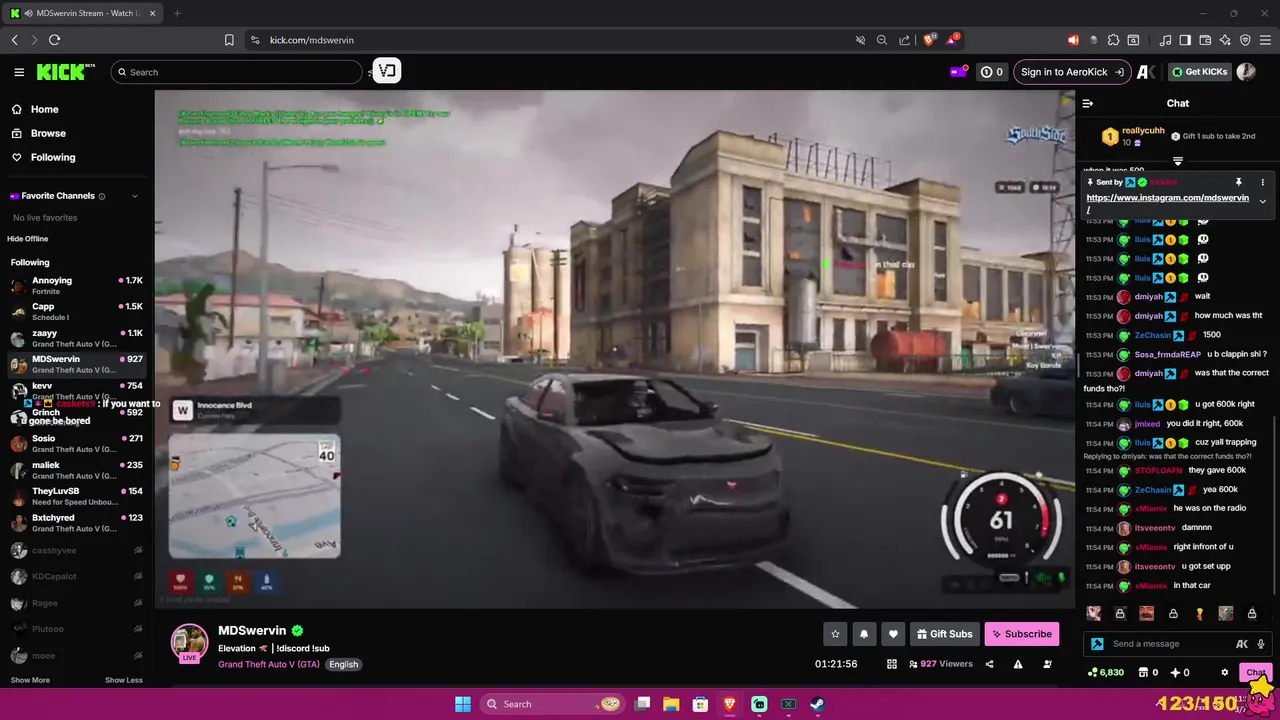Open Steam from the taskbar
This screenshot has height=720, width=1280.
point(817,704)
